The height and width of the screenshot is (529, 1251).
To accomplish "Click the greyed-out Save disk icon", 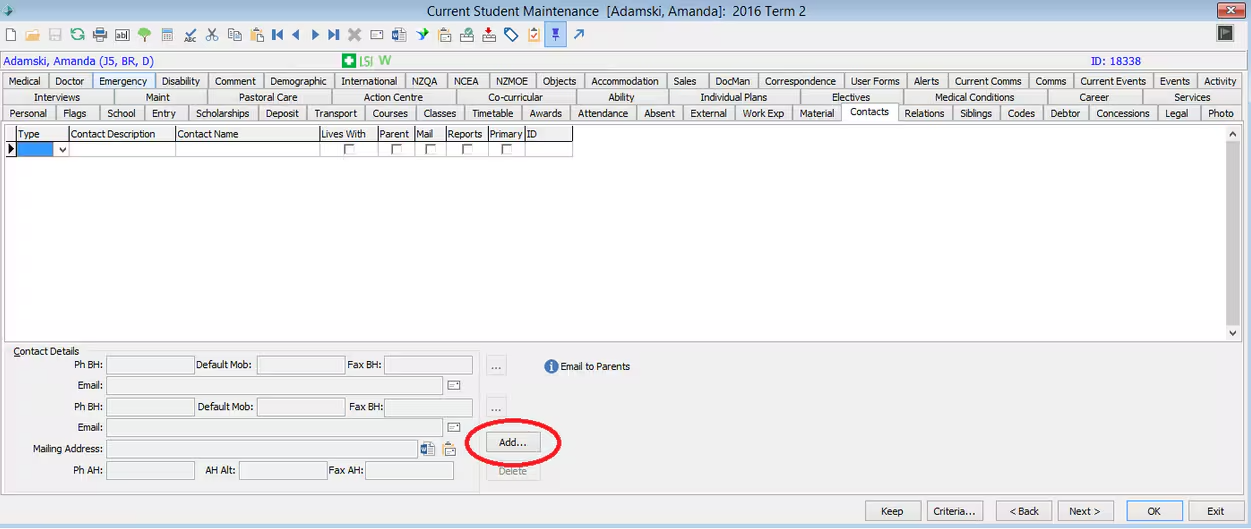I will (x=55, y=35).
